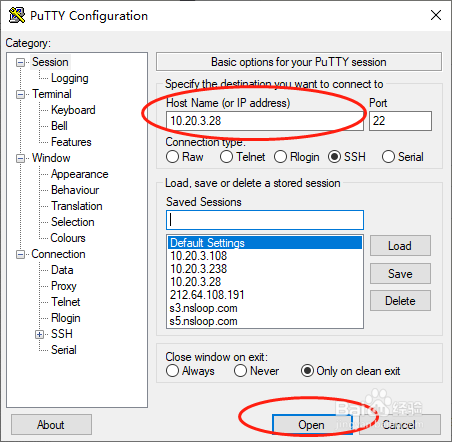Expand the SSH tree node
The image size is (452, 442).
[x=39, y=334]
